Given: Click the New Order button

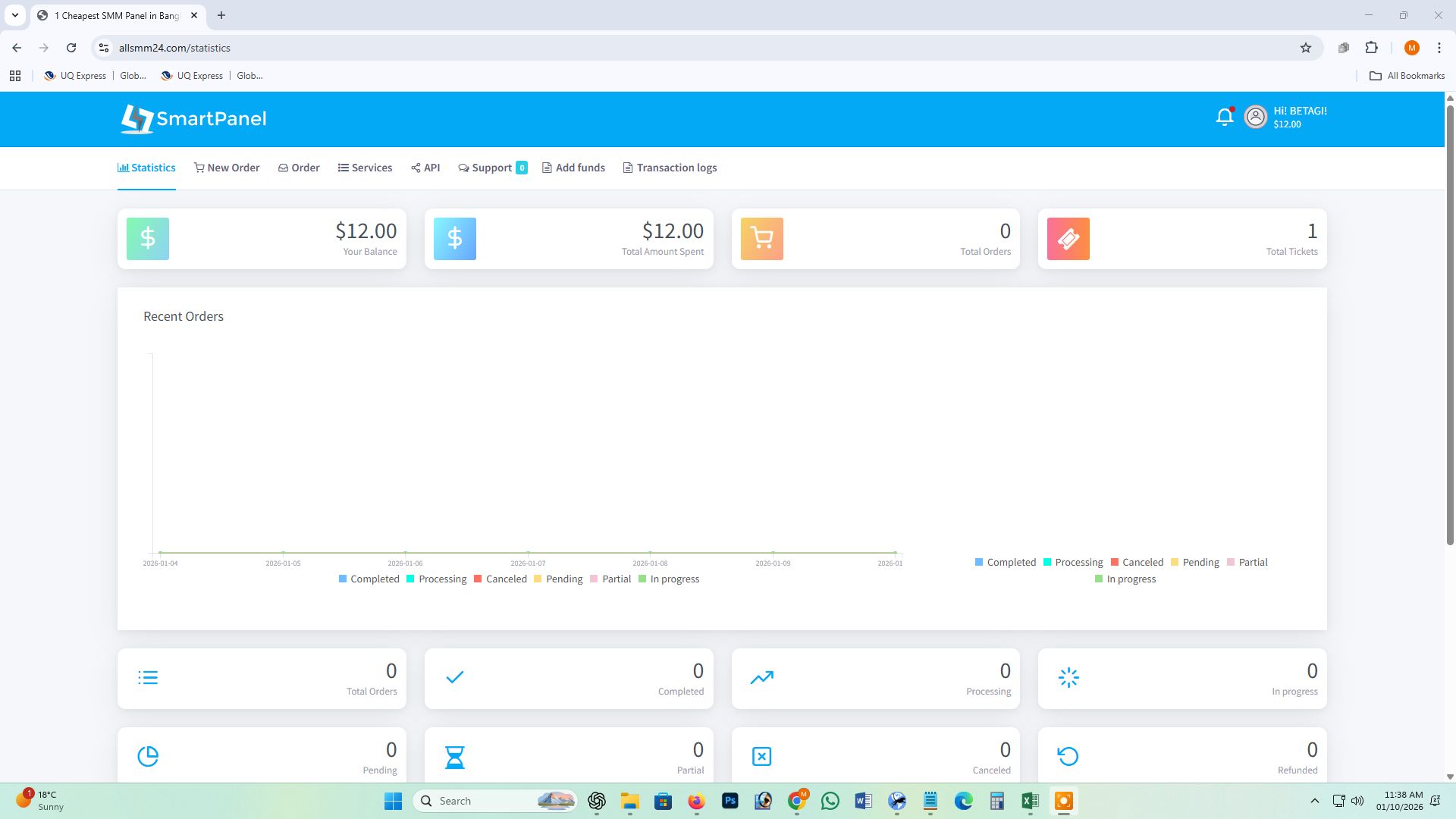Looking at the screenshot, I should point(226,168).
